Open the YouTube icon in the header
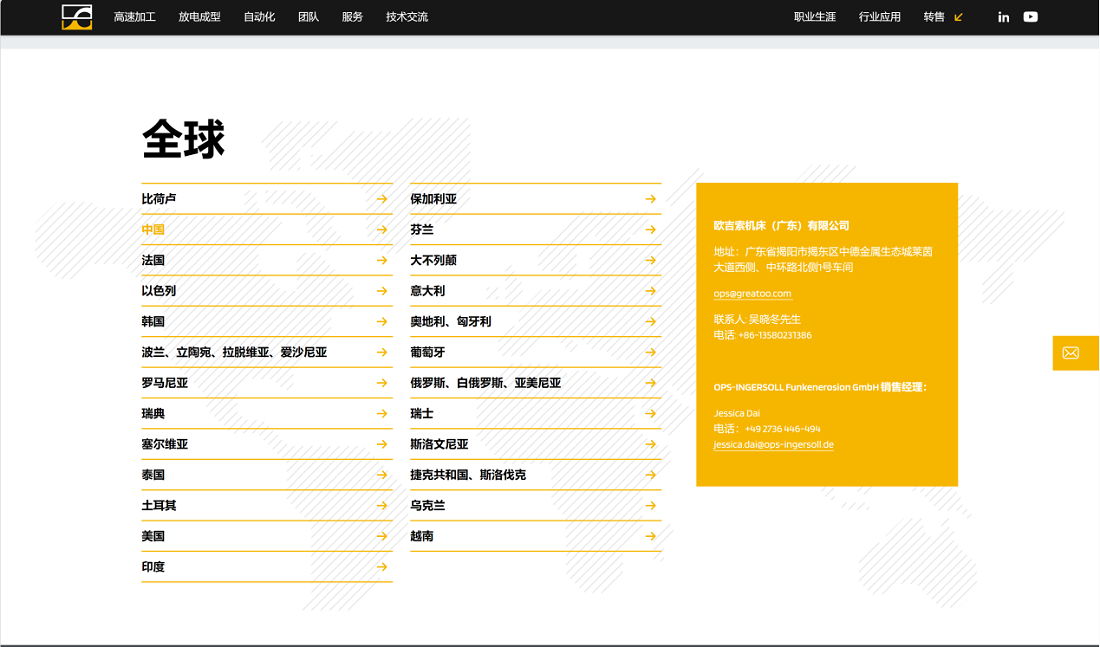Image resolution: width=1100 pixels, height=647 pixels. (x=1030, y=16)
